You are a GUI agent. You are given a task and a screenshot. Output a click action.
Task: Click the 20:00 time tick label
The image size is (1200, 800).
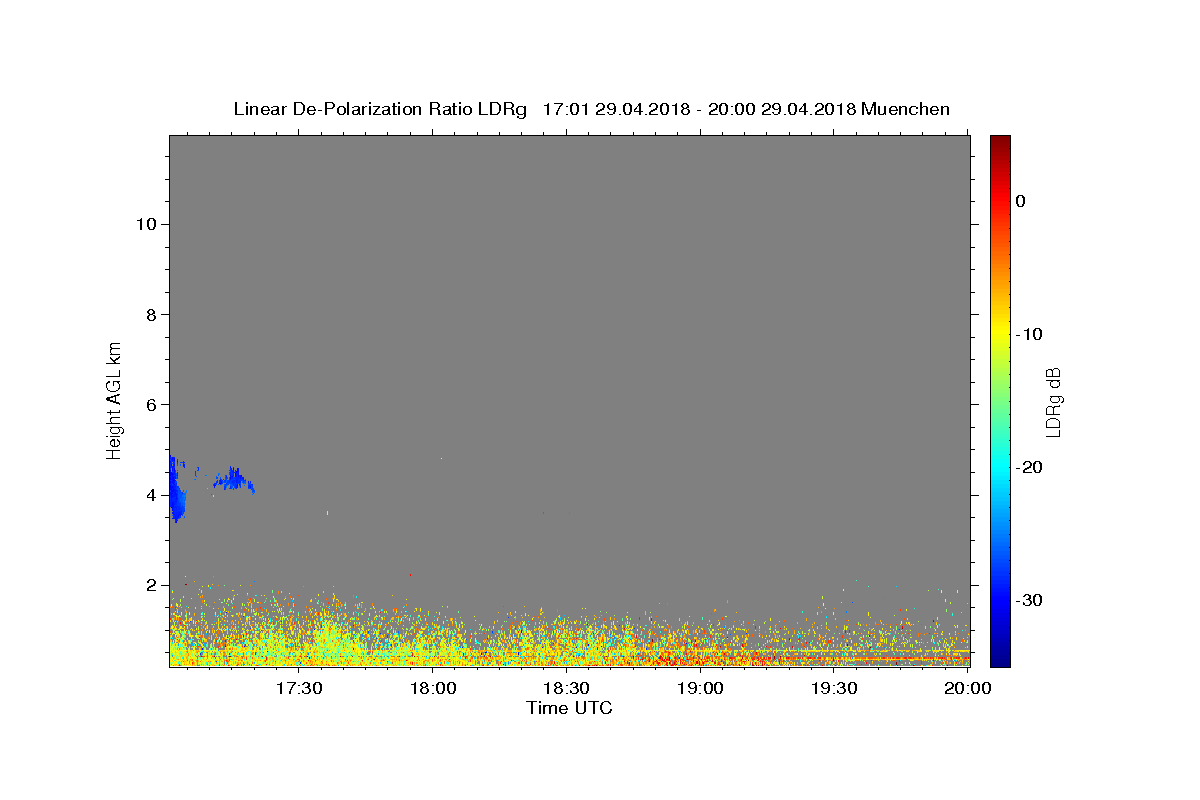click(x=967, y=689)
